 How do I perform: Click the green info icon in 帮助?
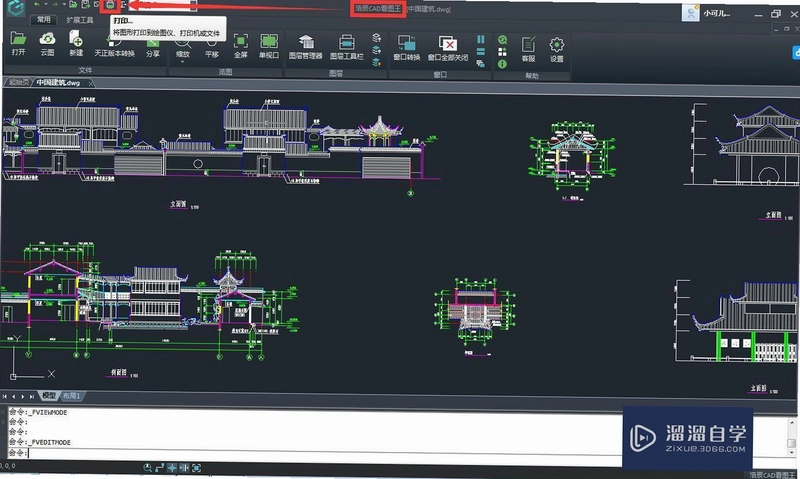coord(503,64)
